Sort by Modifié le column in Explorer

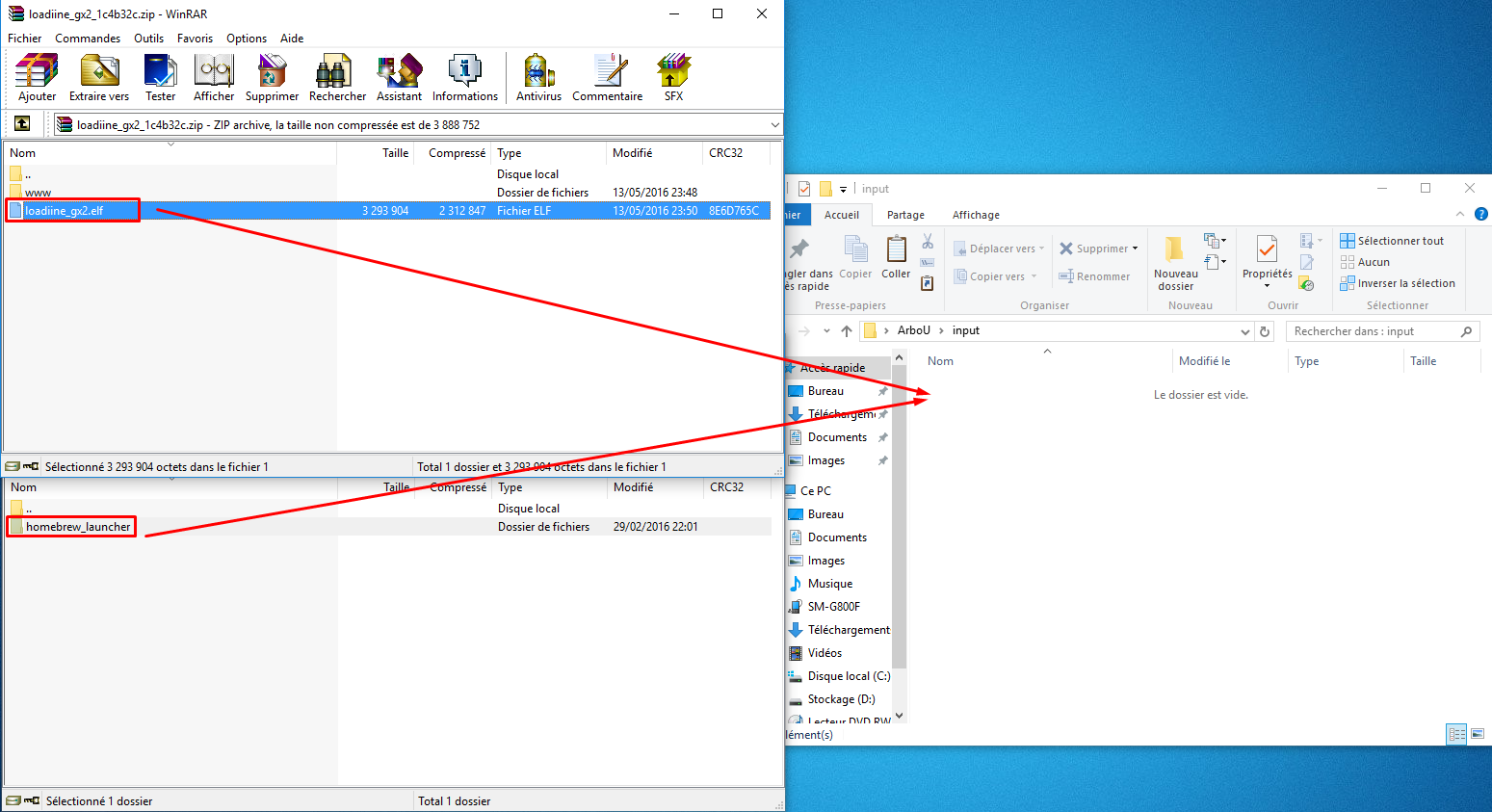pyautogui.click(x=1204, y=361)
